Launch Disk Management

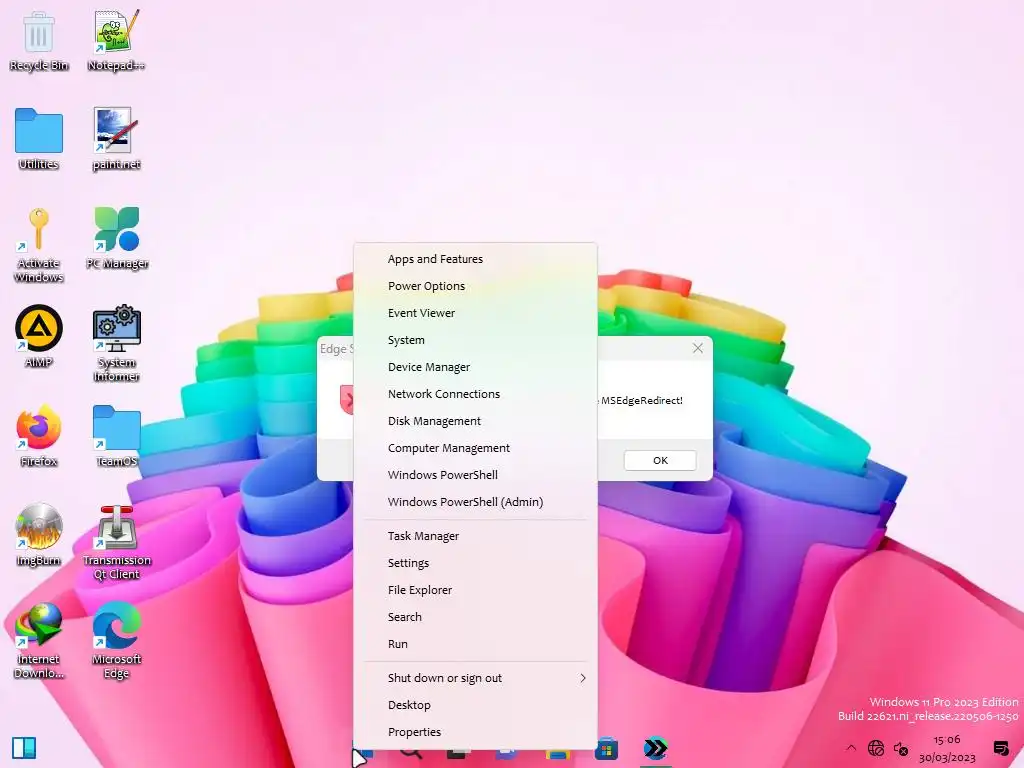click(475, 421)
